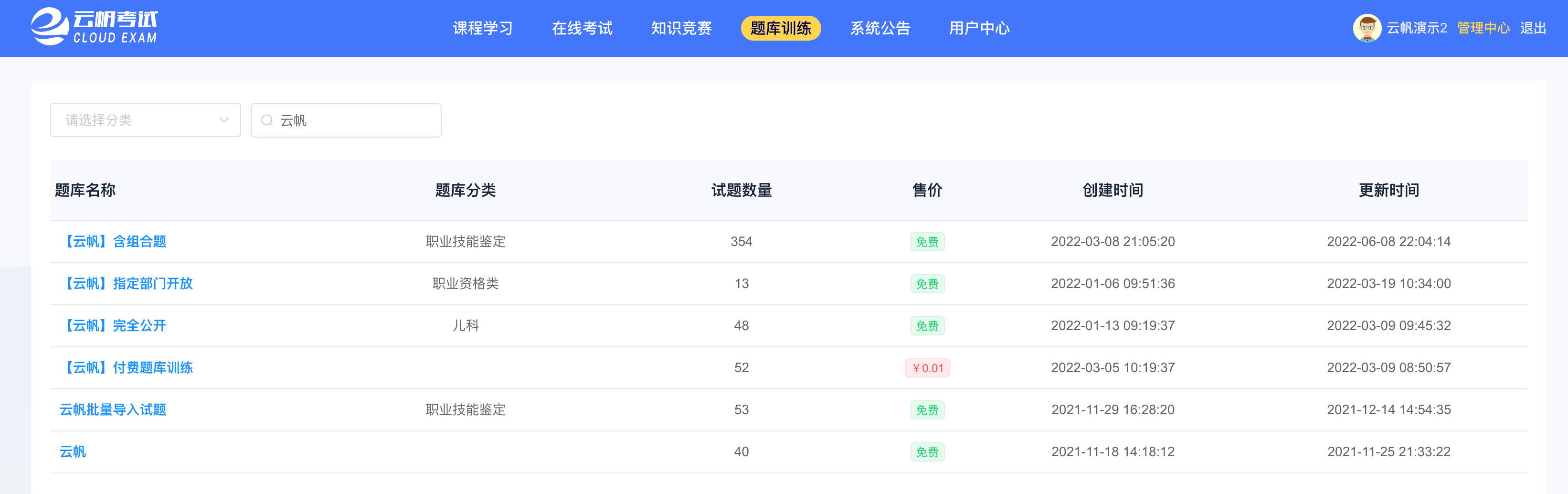The width and height of the screenshot is (1568, 494).
Task: Click update time 2021-12-14 14:54:35
Action: click(1389, 409)
